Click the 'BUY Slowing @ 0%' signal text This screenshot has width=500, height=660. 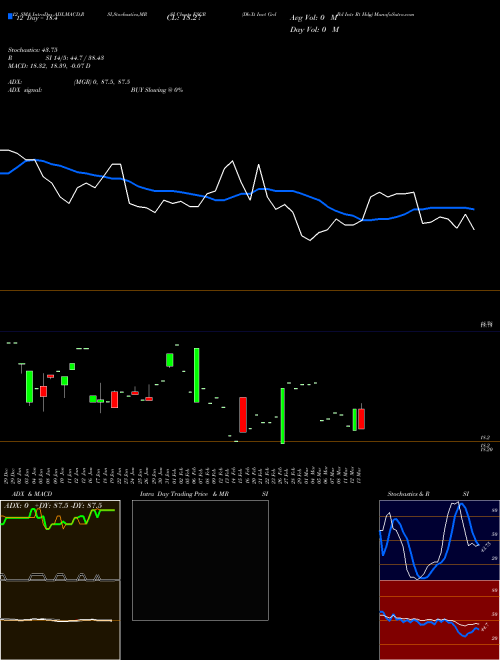157,90
